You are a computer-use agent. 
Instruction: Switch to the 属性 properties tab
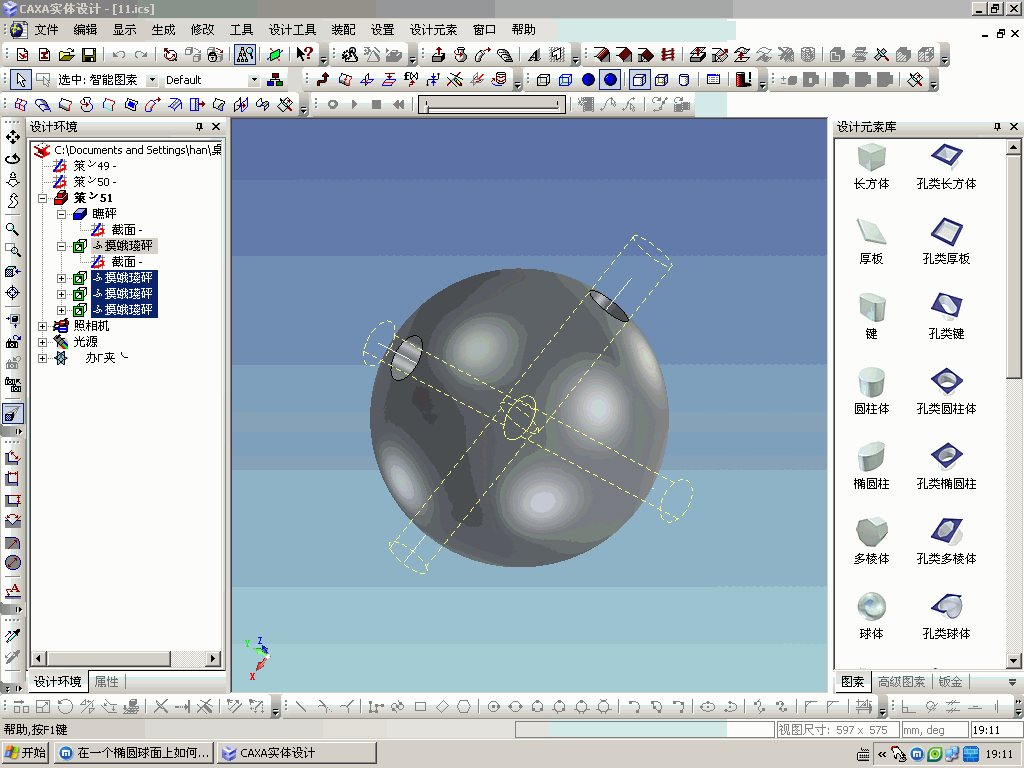point(106,682)
